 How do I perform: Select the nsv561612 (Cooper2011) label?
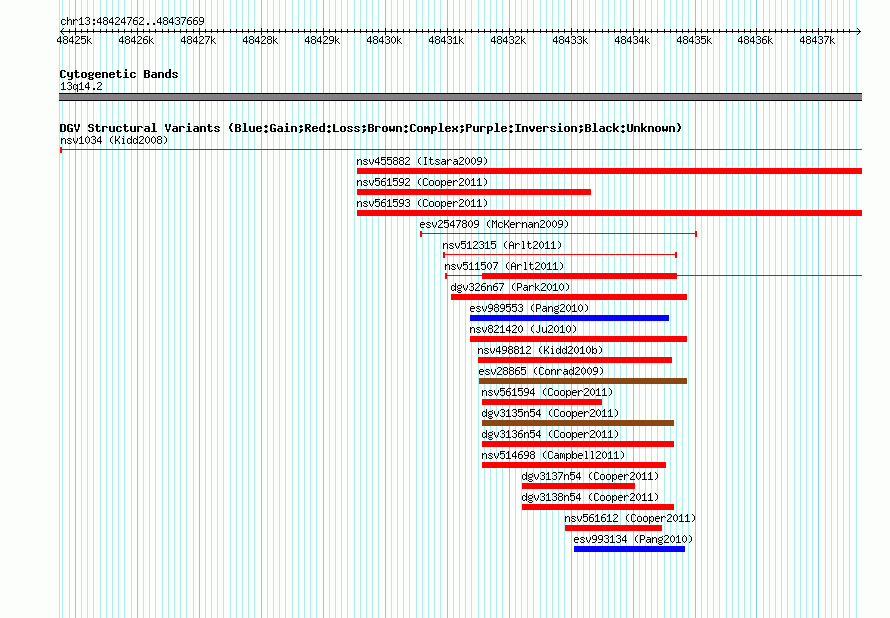(x=630, y=518)
